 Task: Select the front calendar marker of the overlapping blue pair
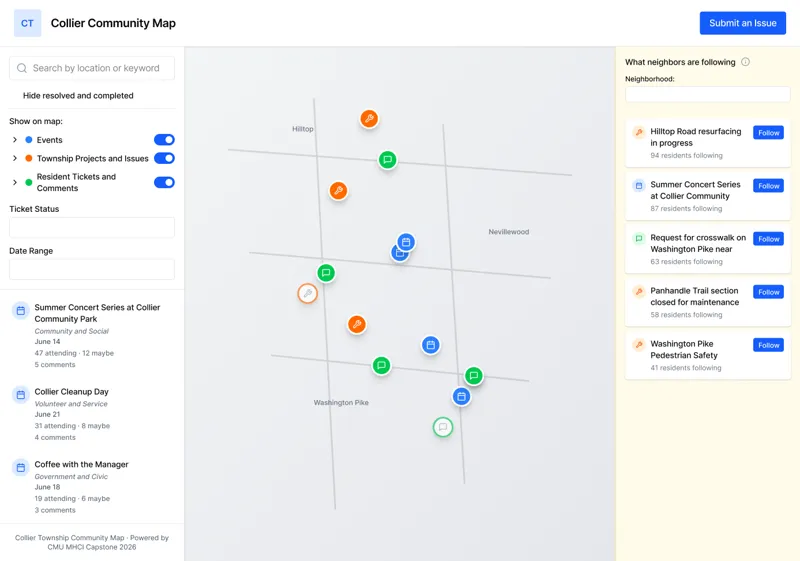(x=406, y=242)
